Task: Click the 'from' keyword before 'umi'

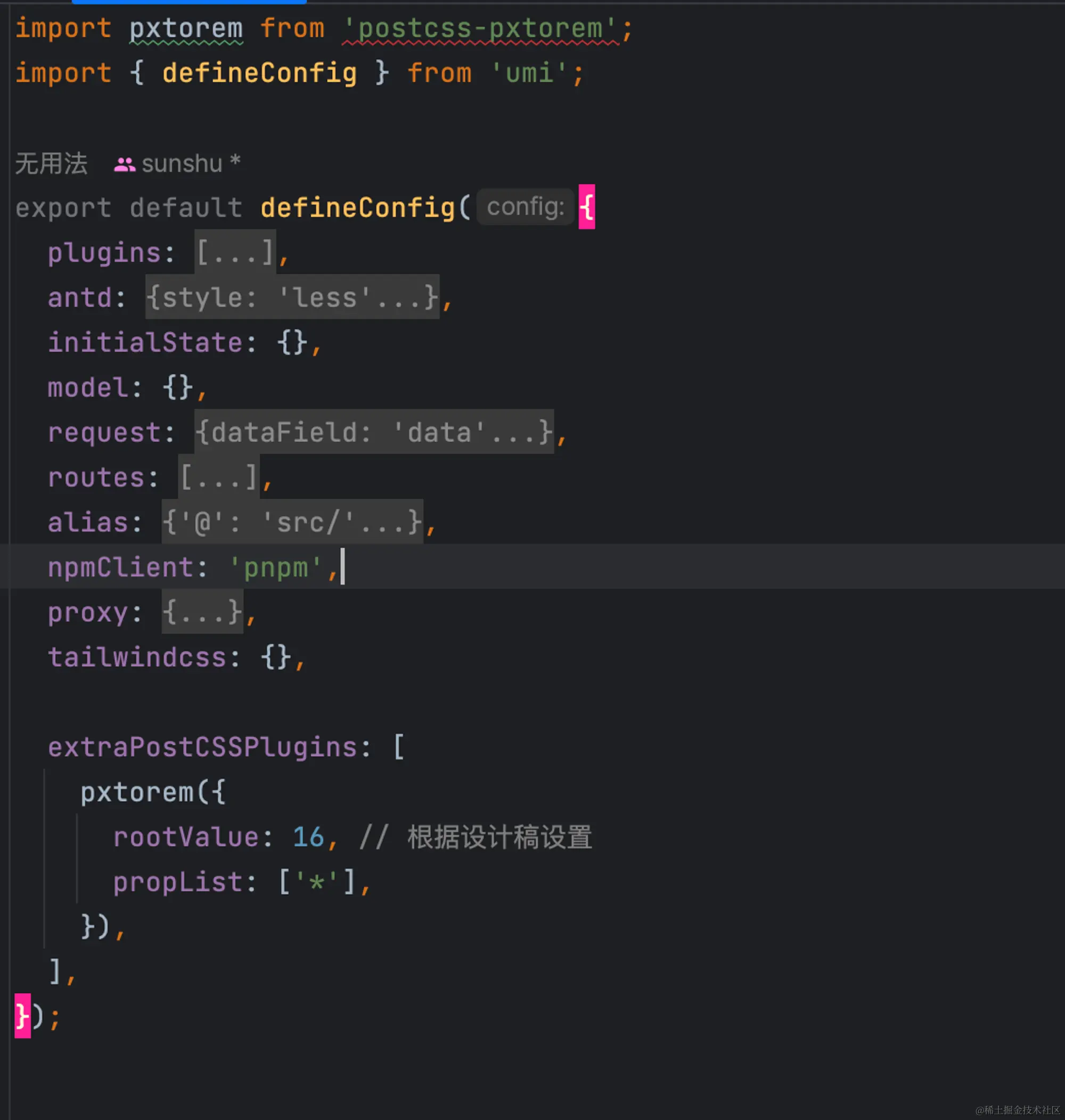Action: pos(440,73)
